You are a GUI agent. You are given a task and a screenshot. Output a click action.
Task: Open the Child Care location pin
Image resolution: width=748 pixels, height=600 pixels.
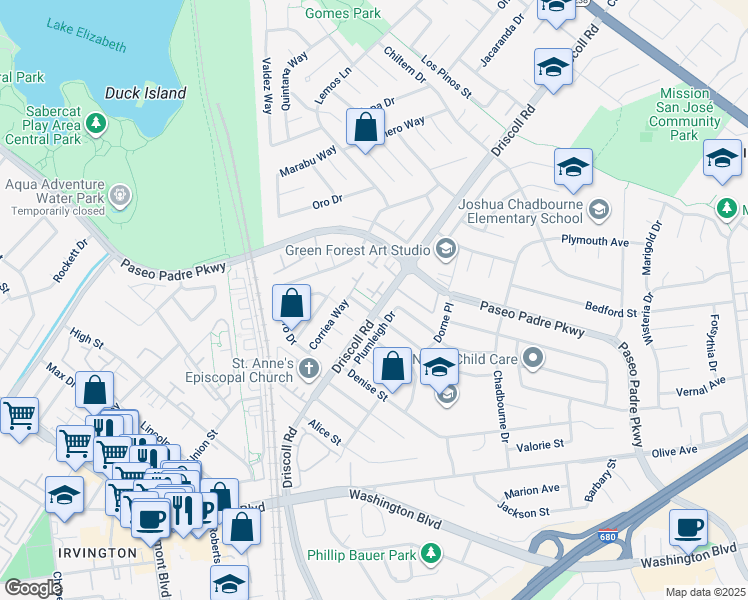click(x=534, y=357)
